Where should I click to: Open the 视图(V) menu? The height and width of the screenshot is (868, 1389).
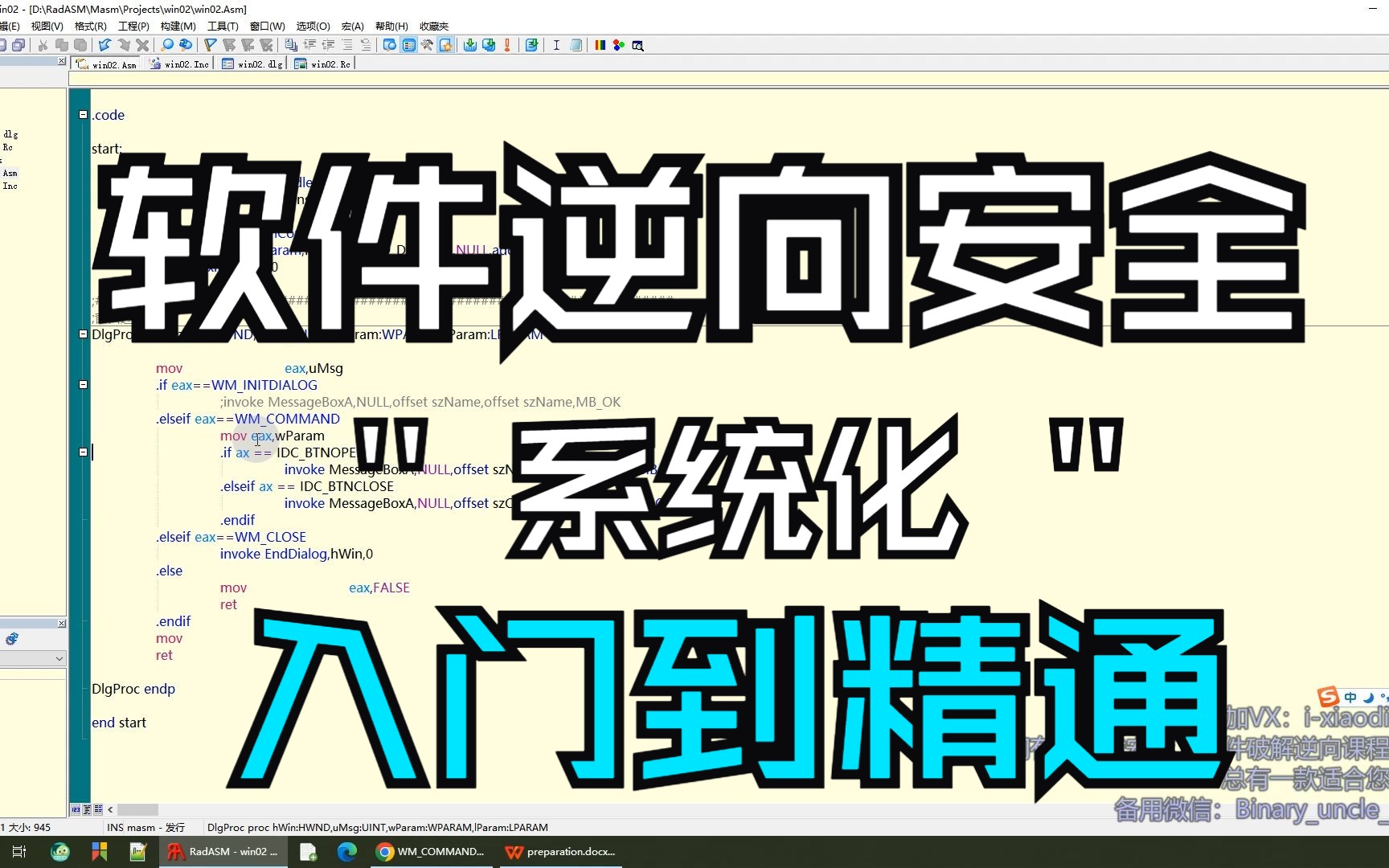coord(47,27)
